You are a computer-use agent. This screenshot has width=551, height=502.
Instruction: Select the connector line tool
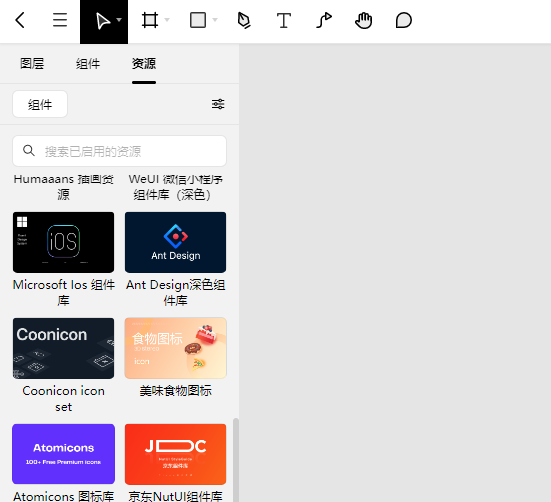324,20
